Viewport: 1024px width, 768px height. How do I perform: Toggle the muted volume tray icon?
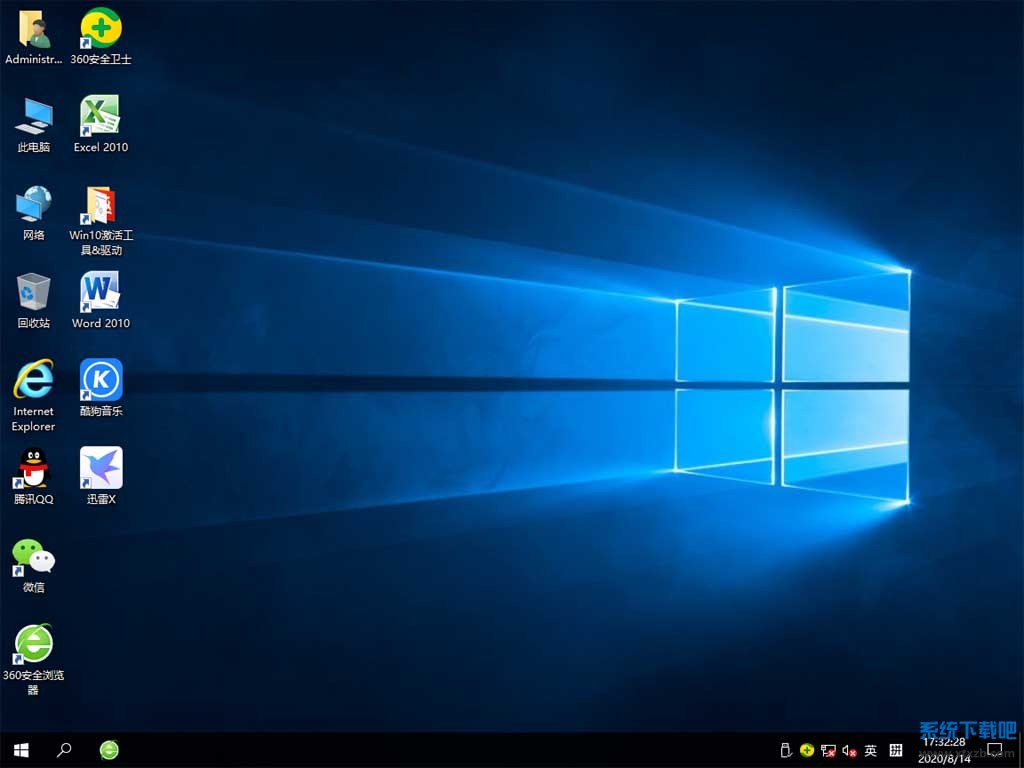tap(849, 750)
